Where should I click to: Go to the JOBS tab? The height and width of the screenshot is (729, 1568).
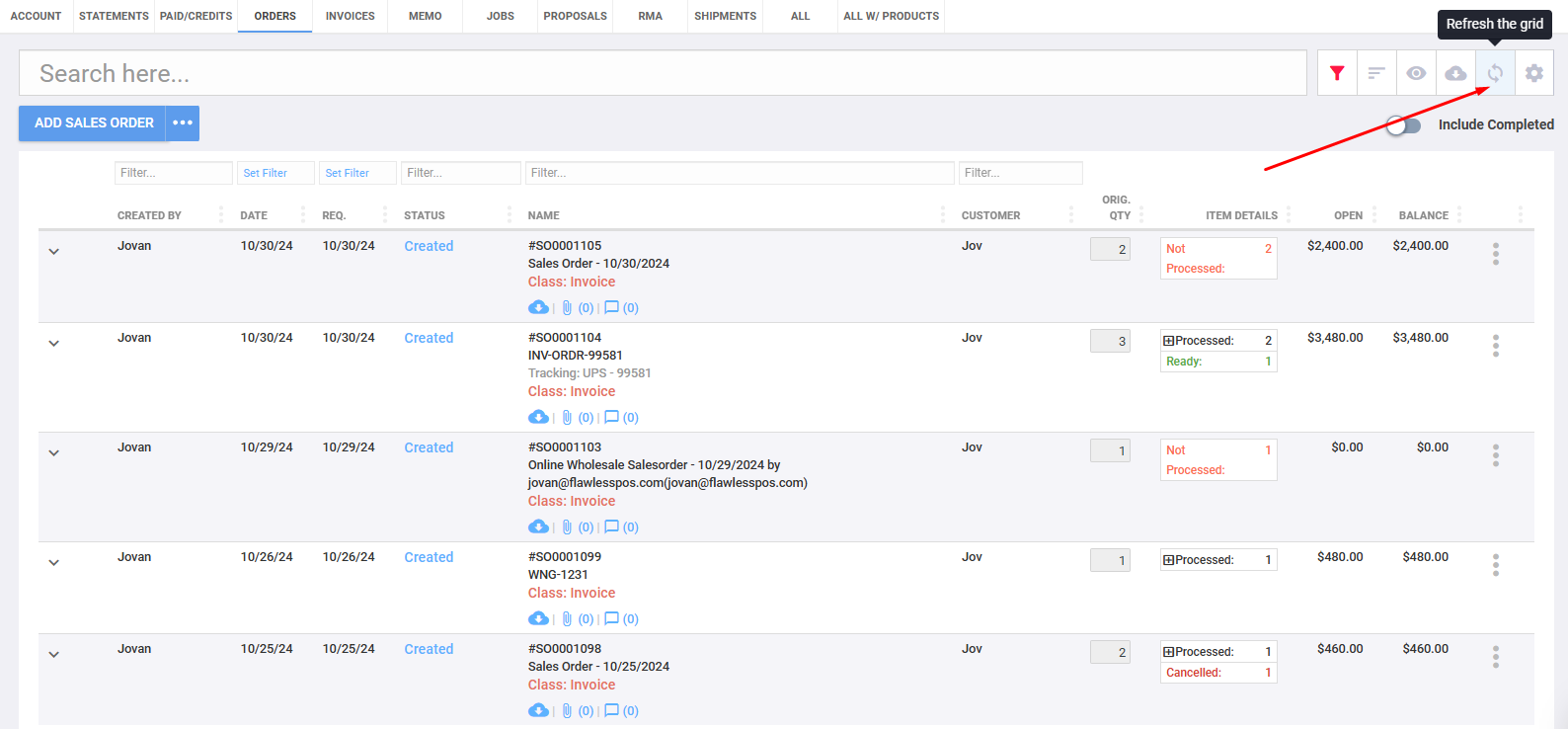click(x=501, y=16)
